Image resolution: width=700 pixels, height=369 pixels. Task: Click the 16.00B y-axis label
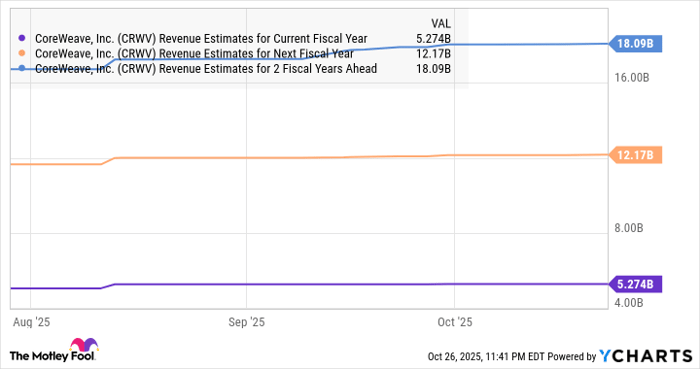tap(632, 78)
